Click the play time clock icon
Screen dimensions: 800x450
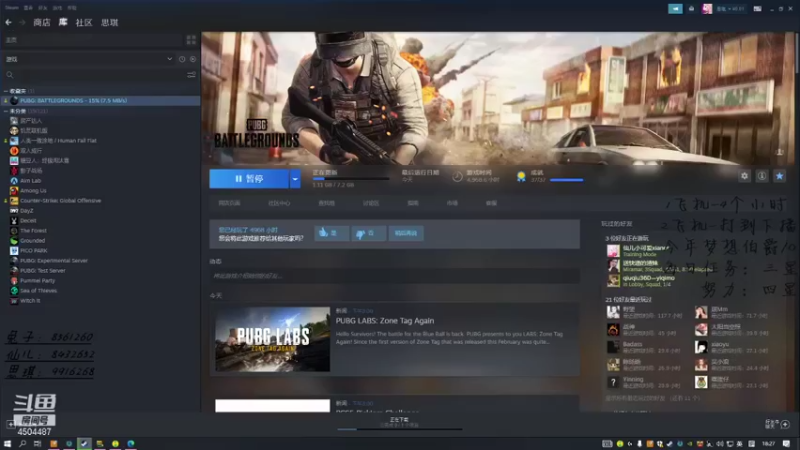click(457, 177)
